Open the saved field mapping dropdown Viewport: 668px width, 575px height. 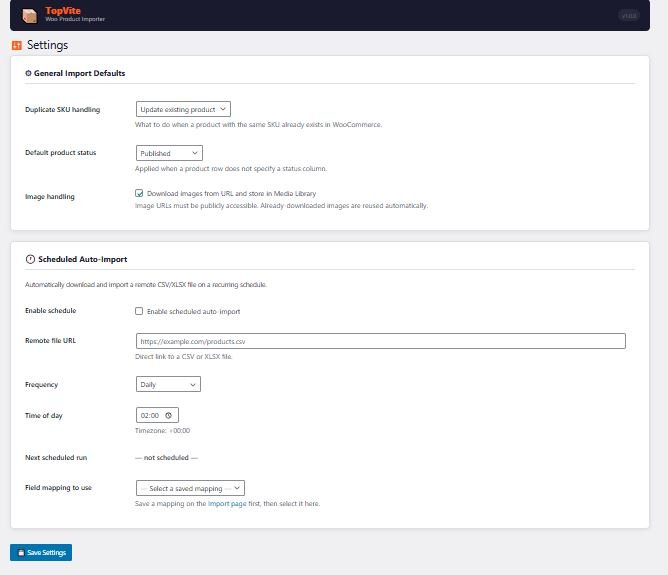click(190, 488)
